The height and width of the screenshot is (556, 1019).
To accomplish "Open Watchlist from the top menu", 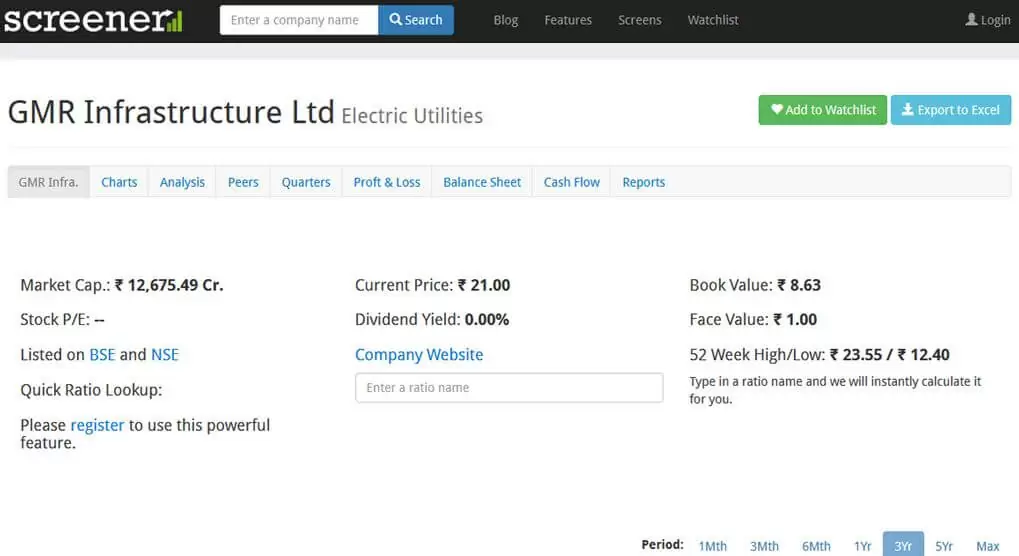I will click(713, 20).
